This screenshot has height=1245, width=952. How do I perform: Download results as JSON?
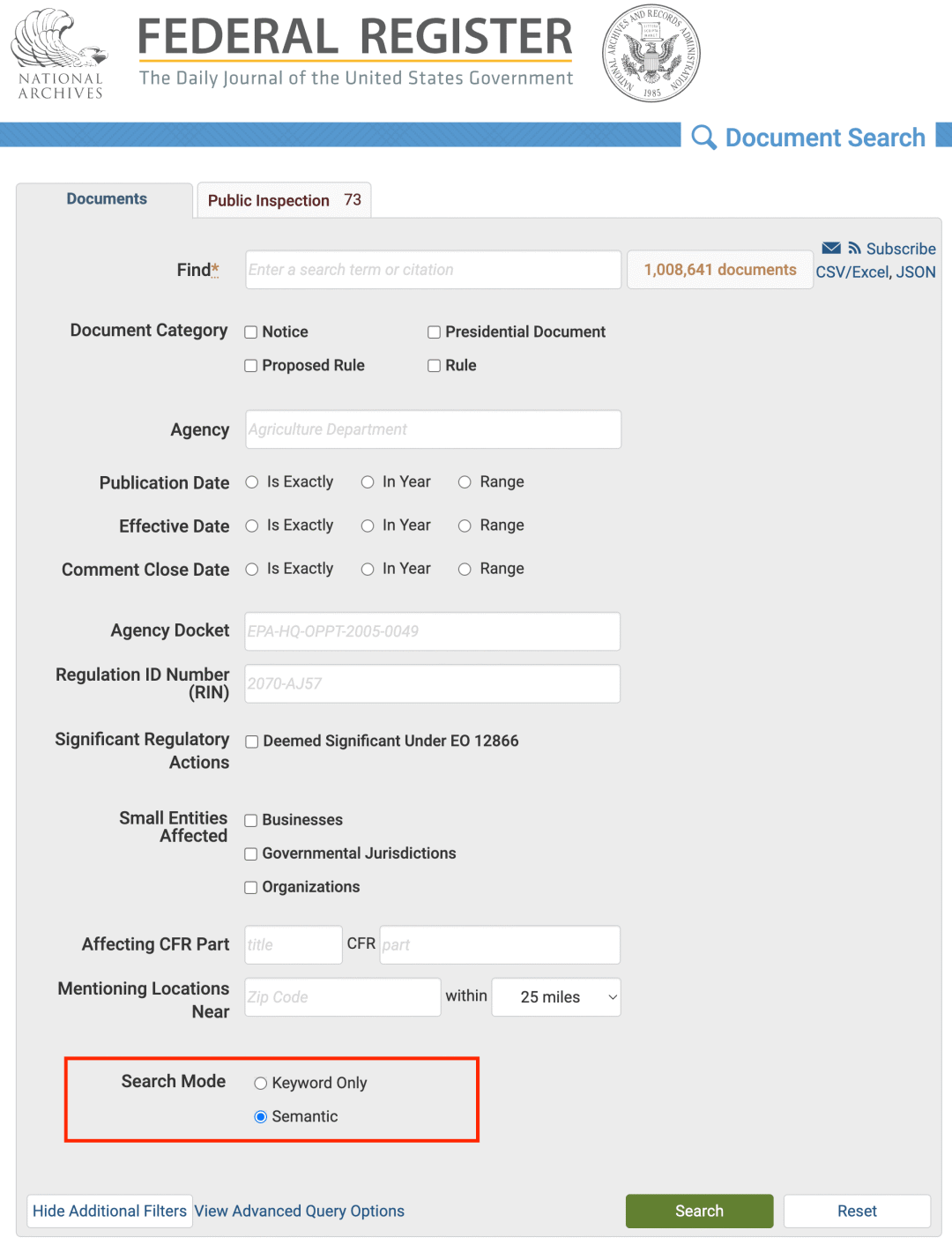[916, 272]
